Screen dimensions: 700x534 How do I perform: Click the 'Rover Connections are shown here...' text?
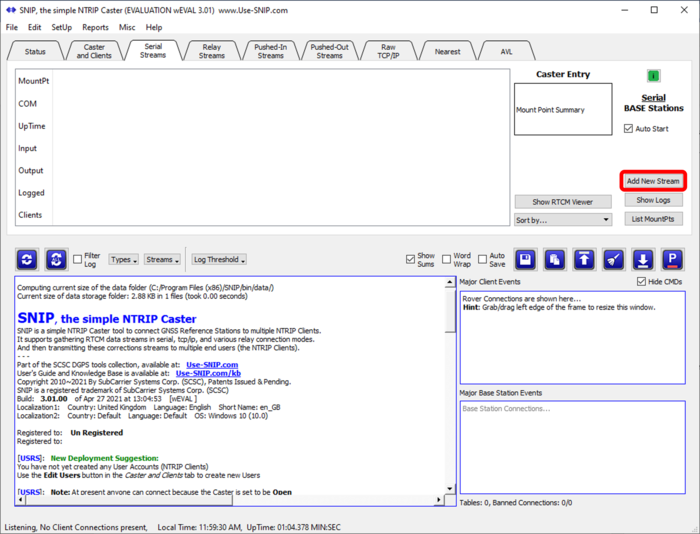pos(521,299)
